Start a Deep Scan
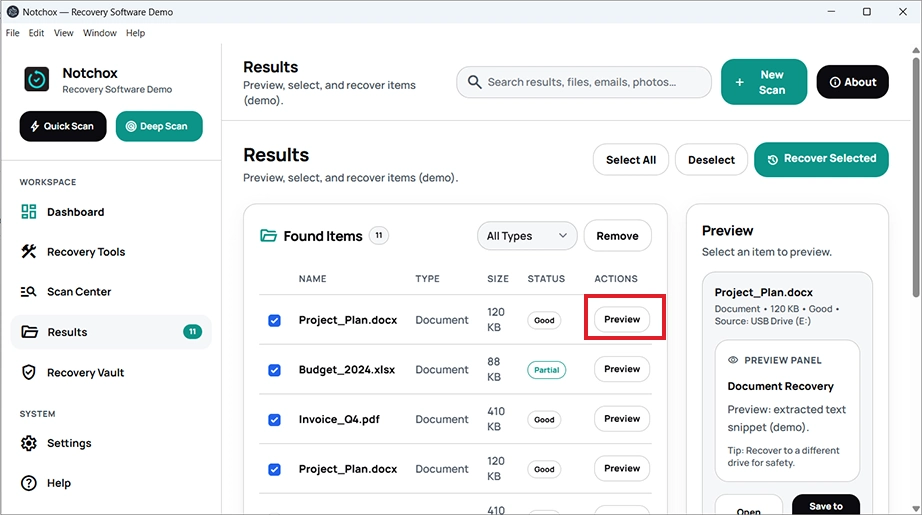Image resolution: width=922 pixels, height=515 pixels. click(159, 126)
